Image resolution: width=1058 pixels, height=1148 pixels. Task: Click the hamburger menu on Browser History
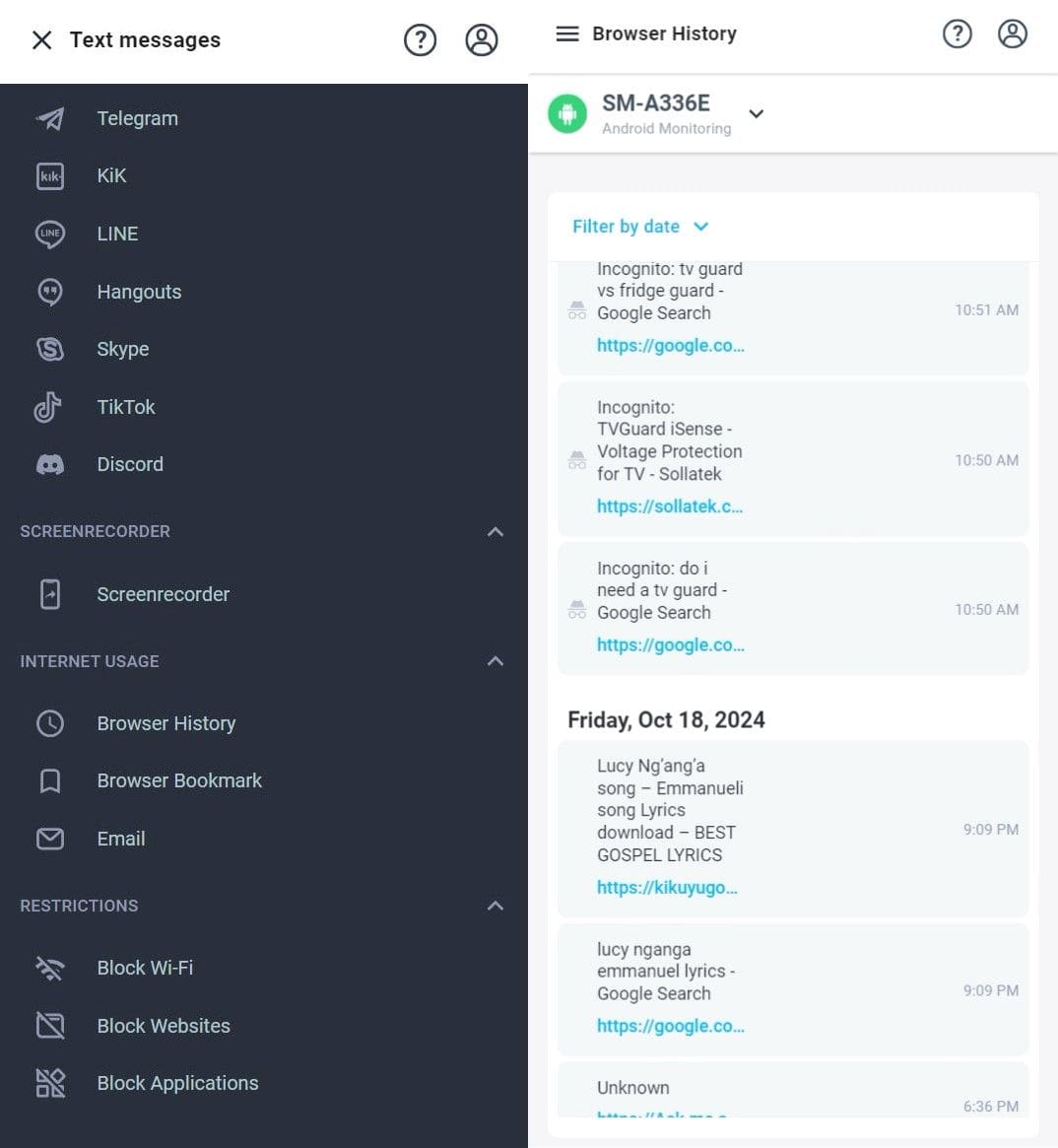click(567, 33)
